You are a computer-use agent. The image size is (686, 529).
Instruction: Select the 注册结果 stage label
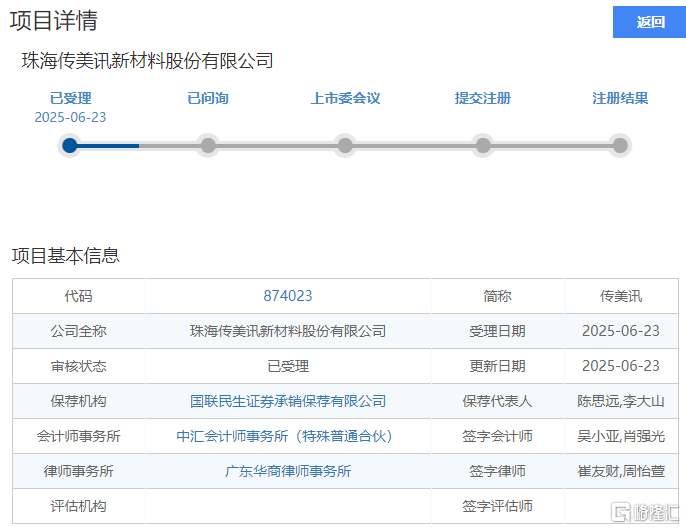pos(620,98)
